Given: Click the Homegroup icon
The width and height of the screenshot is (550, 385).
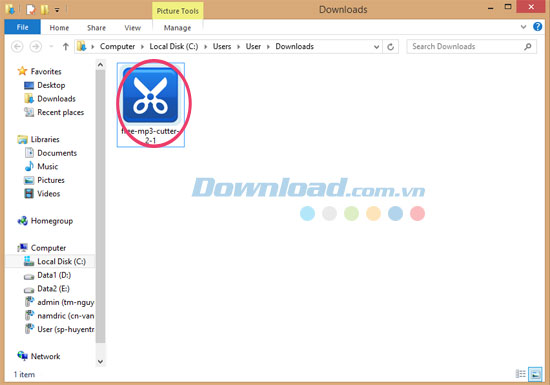Looking at the screenshot, I should point(22,221).
